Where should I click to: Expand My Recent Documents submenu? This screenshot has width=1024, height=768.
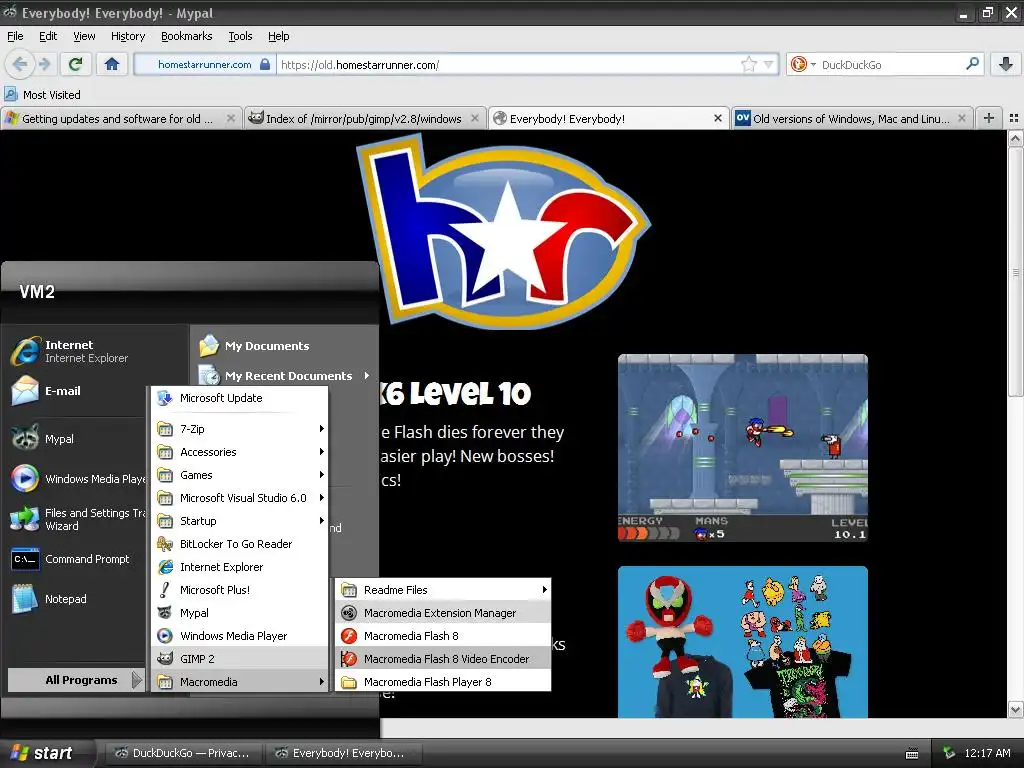click(x=285, y=376)
